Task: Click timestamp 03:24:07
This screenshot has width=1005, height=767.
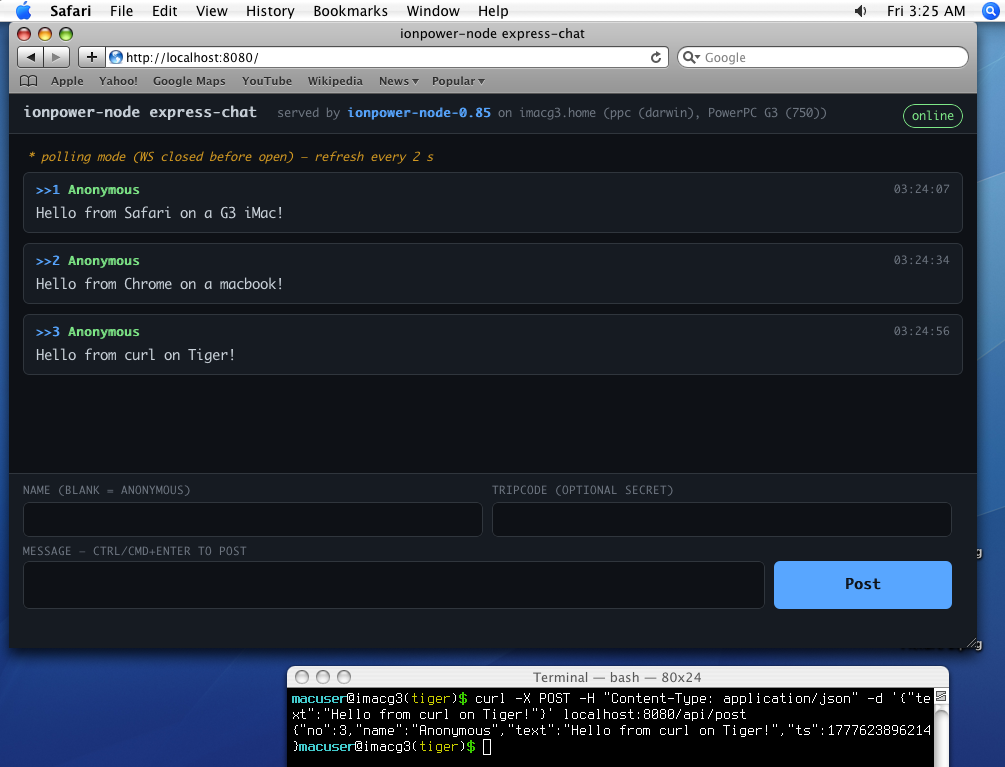Action: point(921,189)
